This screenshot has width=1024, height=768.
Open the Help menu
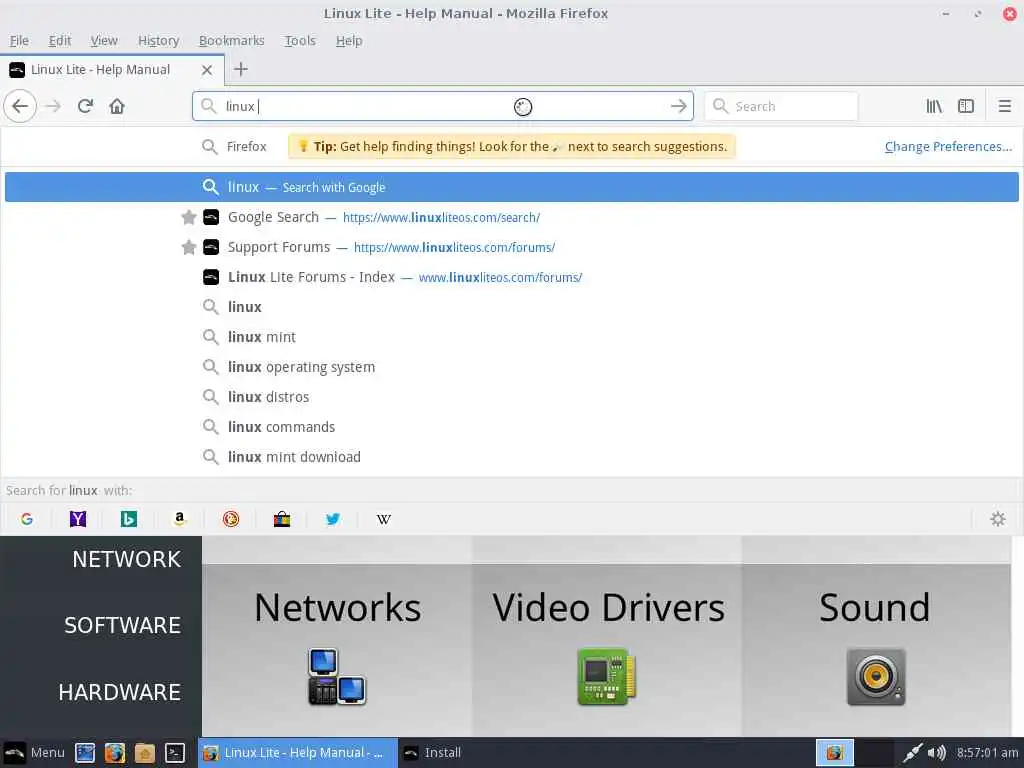(x=349, y=40)
